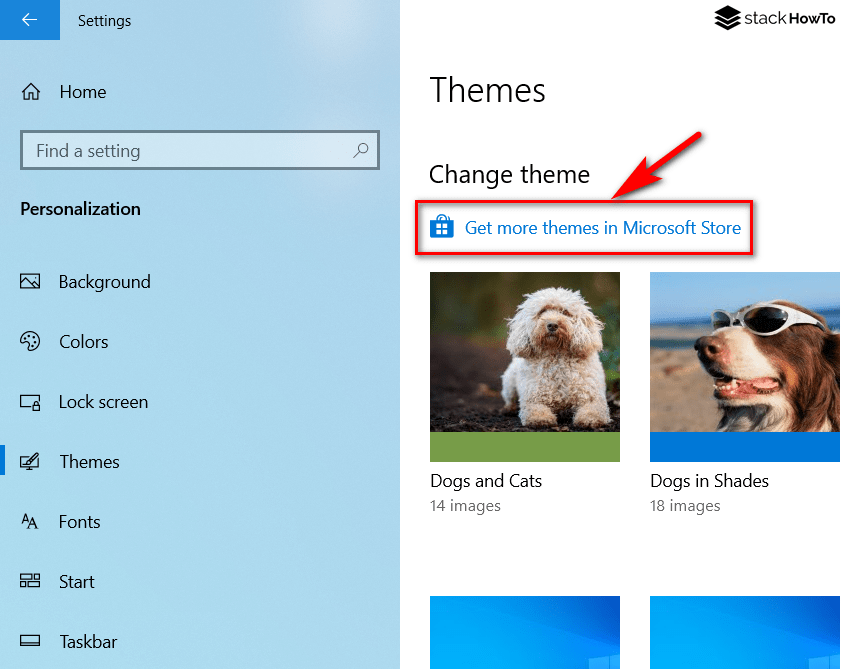Click the Microsoft Store shopping bag icon
Viewport: 844px width, 669px height.
click(443, 227)
